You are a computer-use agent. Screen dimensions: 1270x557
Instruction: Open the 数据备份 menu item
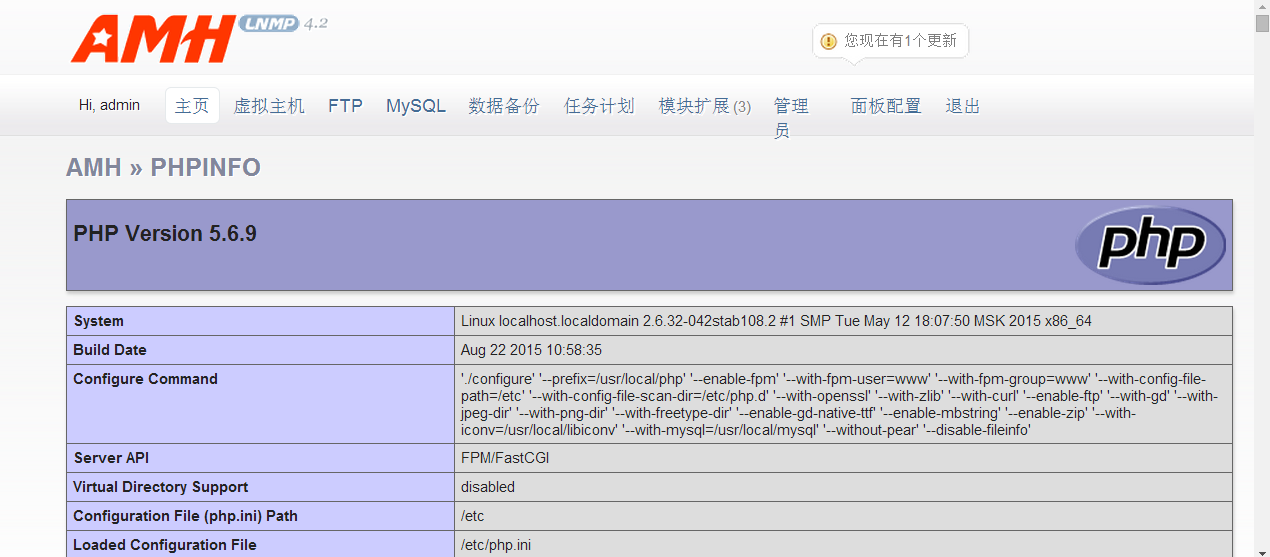(504, 106)
